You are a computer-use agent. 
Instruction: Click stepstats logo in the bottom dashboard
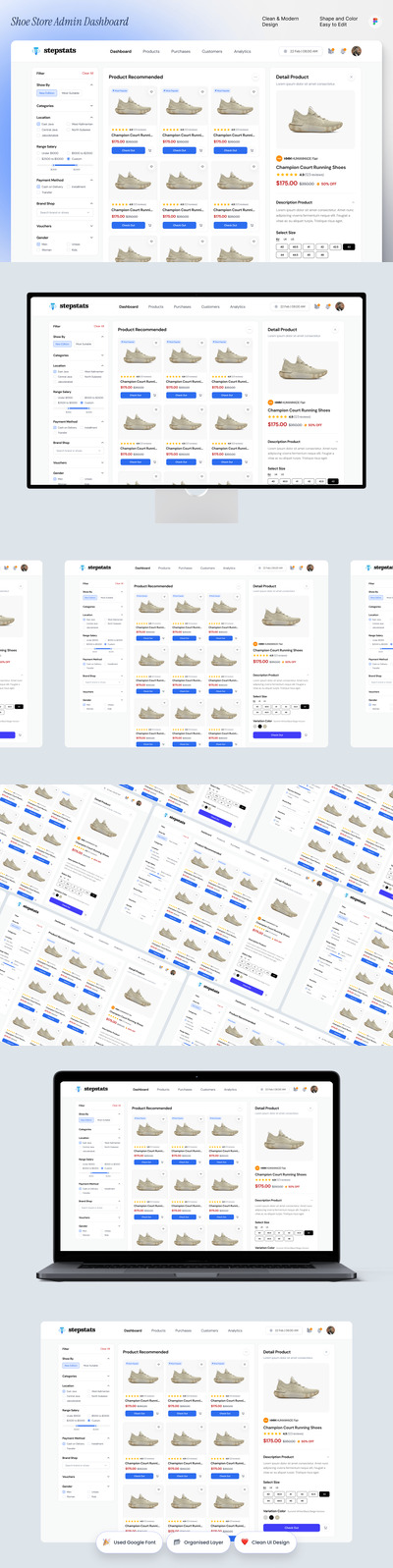(77, 1330)
